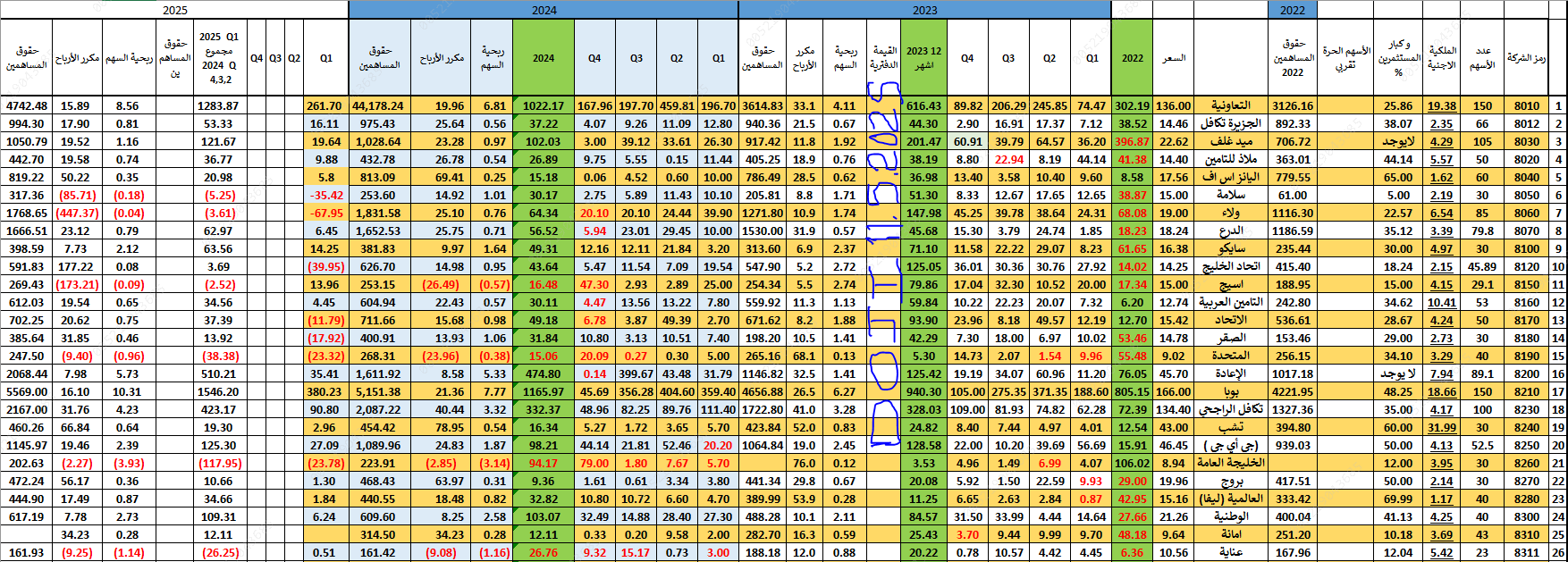Click the ملاذ للتامين company cell
This screenshot has width=1568, height=562.
click(1230, 159)
